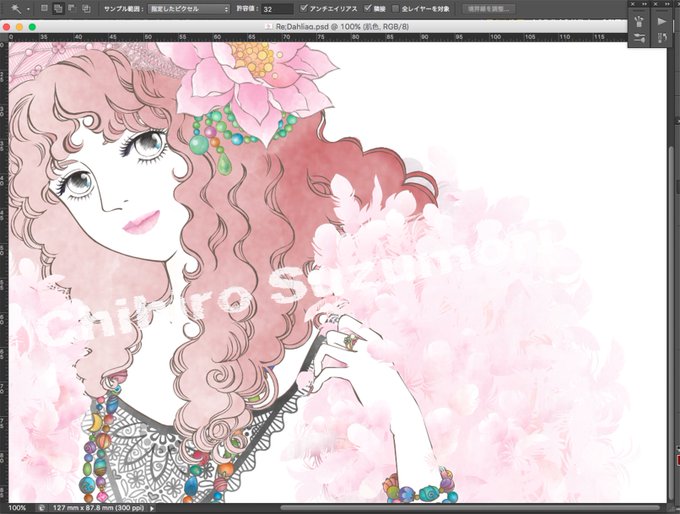Screen dimensions: 680x514
Task: Click the Magic Wand tool preset icon
Action: pos(16,8)
